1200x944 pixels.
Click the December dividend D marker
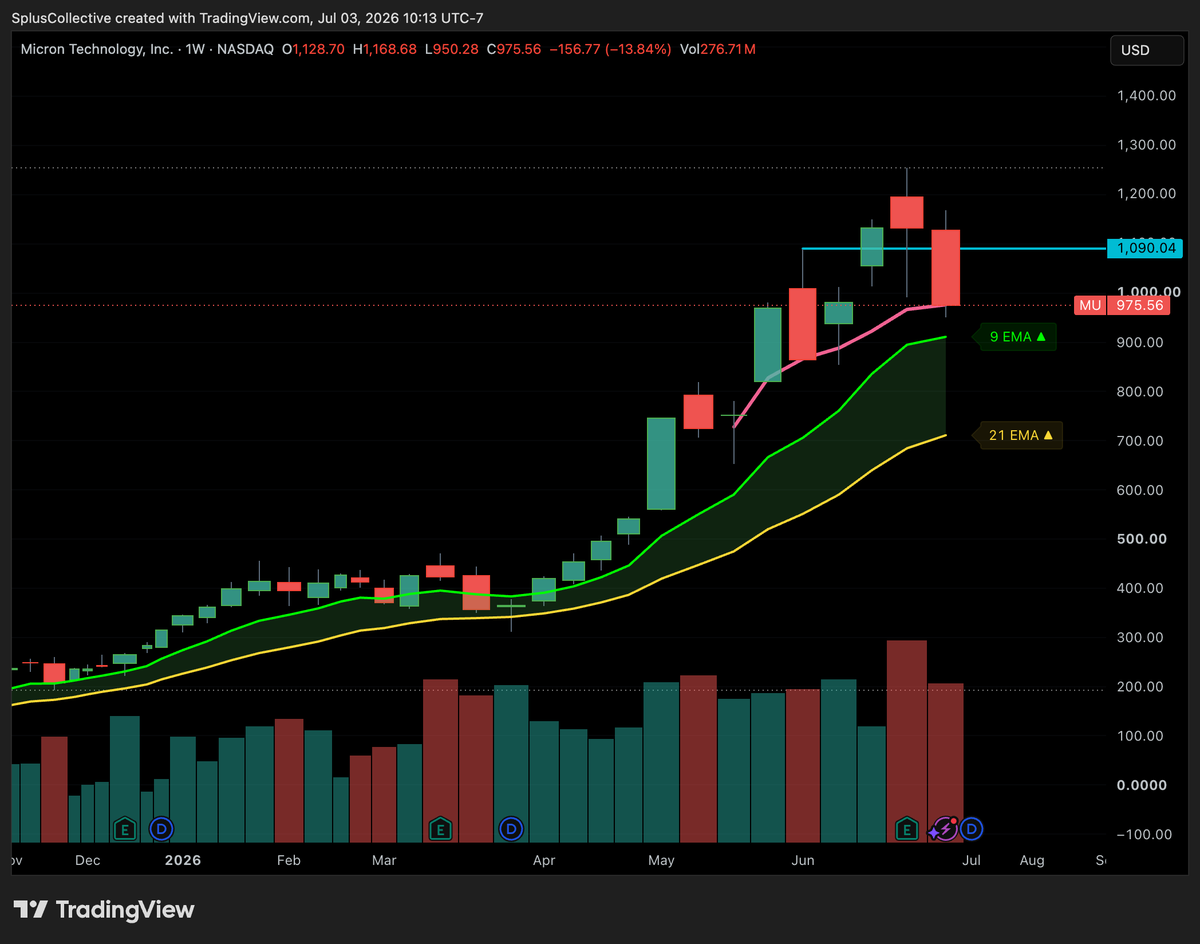click(x=160, y=828)
